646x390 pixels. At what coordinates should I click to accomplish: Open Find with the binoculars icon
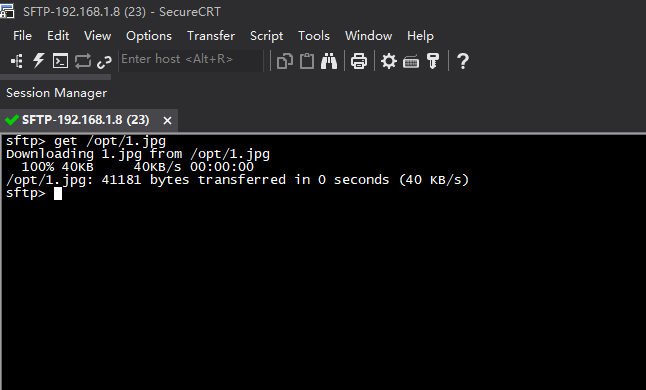(329, 61)
